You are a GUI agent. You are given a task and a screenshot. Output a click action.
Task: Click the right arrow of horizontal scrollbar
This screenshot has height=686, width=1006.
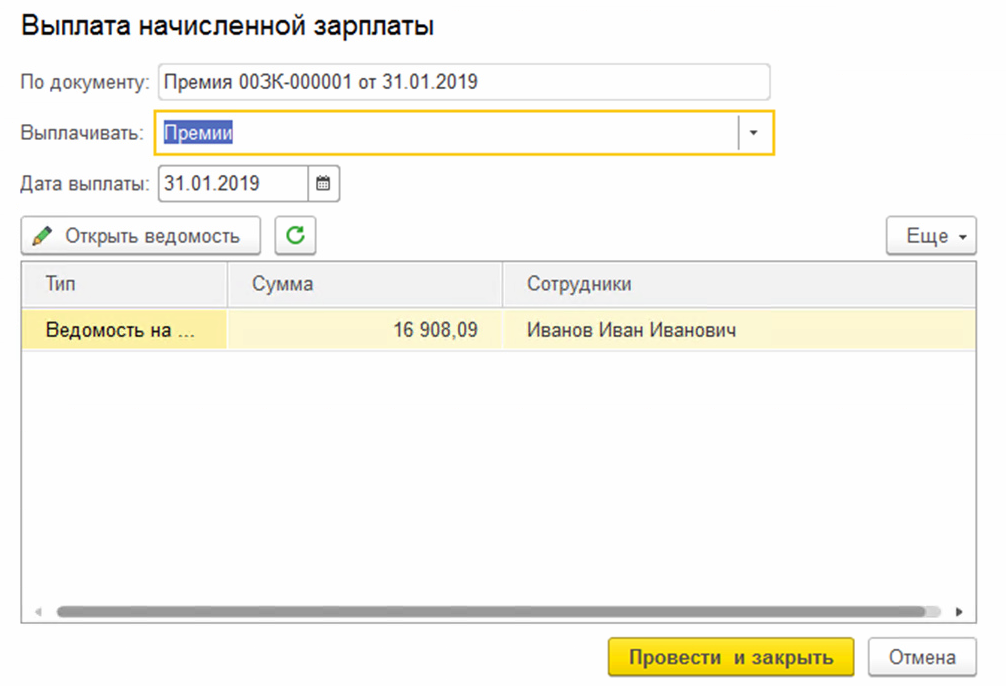pos(958,611)
